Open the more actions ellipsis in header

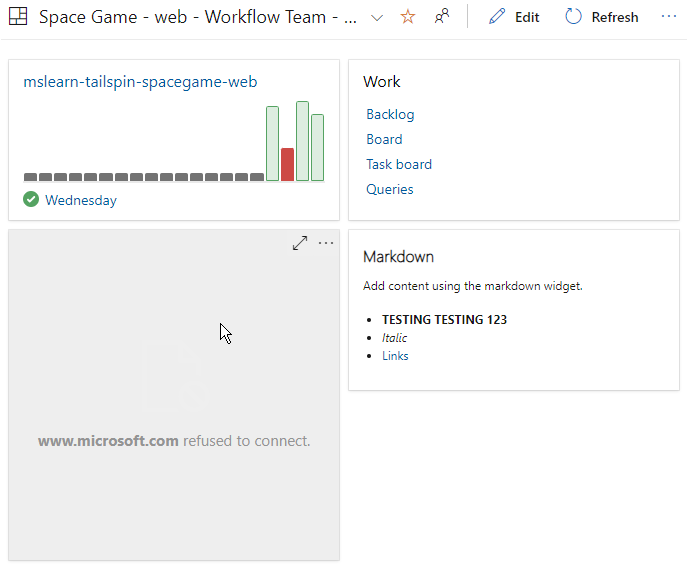pos(669,17)
